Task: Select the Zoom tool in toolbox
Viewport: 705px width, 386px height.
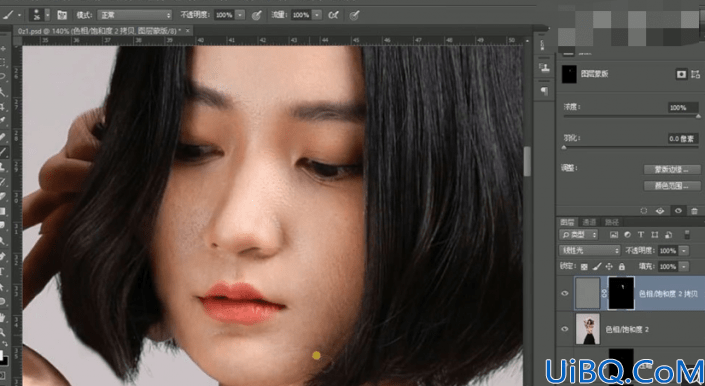Action: pos(3,333)
